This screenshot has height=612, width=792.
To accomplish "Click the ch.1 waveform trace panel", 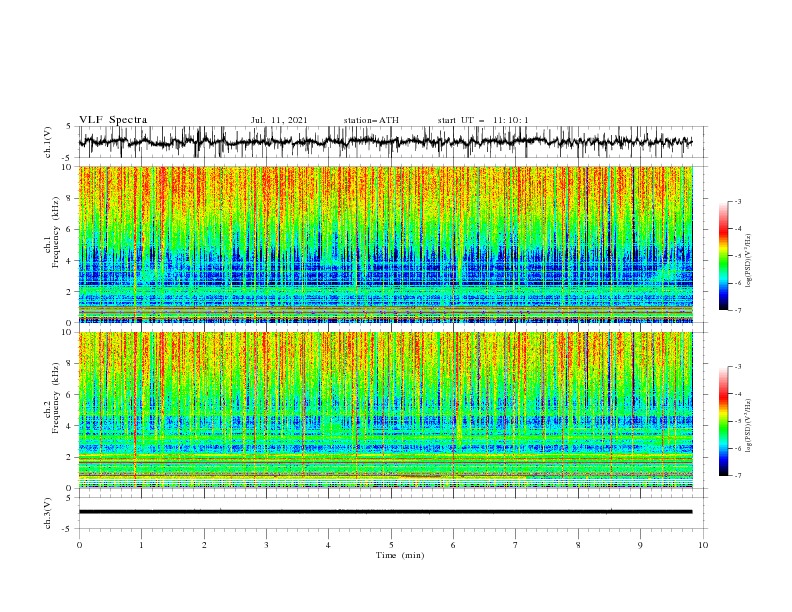I will (x=393, y=142).
